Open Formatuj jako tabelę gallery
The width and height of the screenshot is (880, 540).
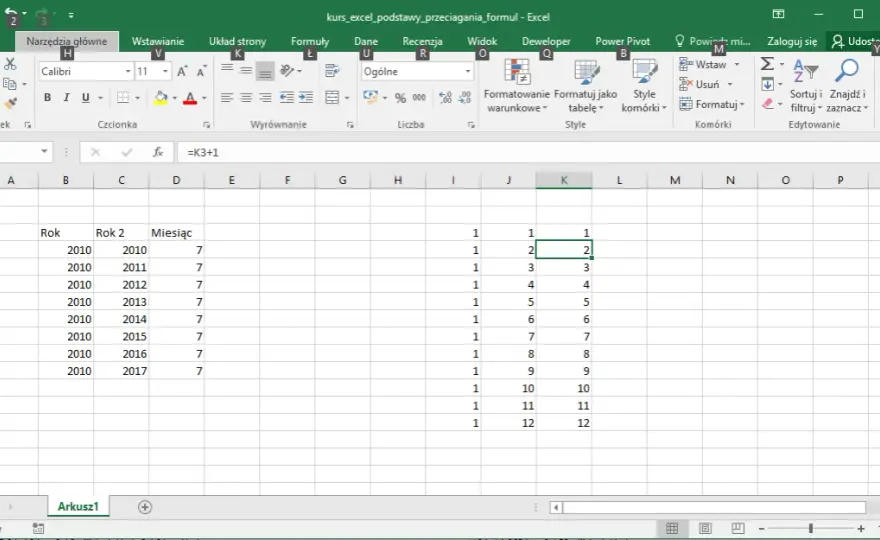pyautogui.click(x=585, y=86)
